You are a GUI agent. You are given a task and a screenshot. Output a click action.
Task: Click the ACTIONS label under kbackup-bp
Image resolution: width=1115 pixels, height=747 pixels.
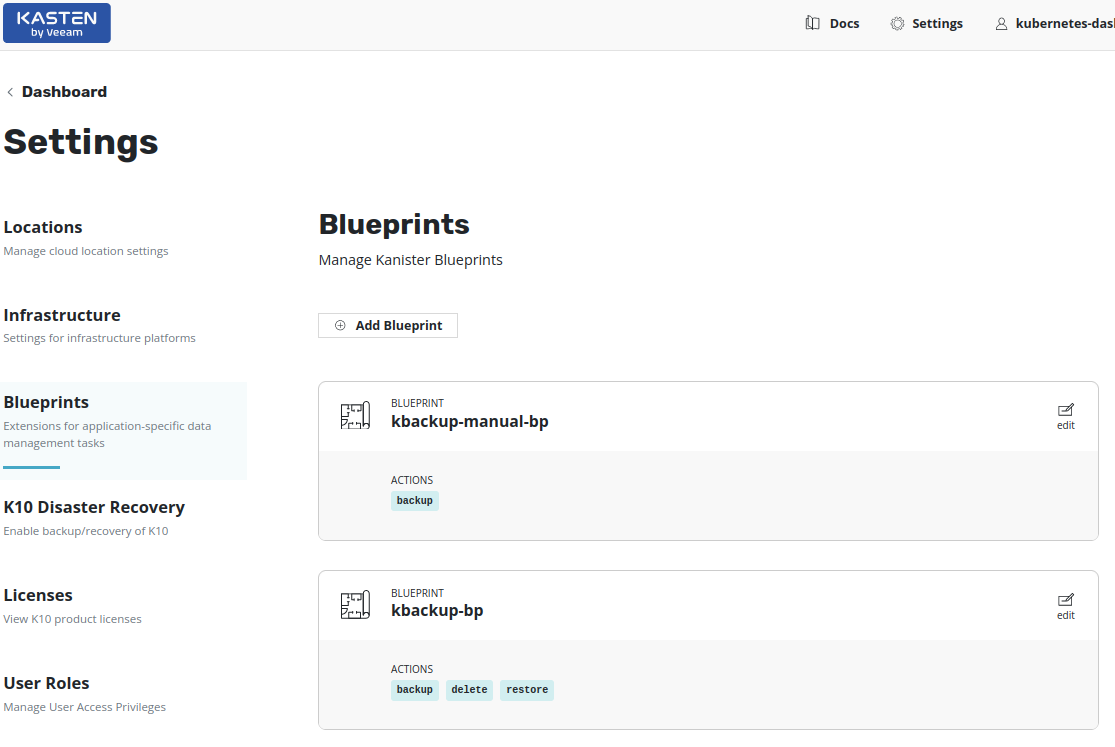point(412,669)
